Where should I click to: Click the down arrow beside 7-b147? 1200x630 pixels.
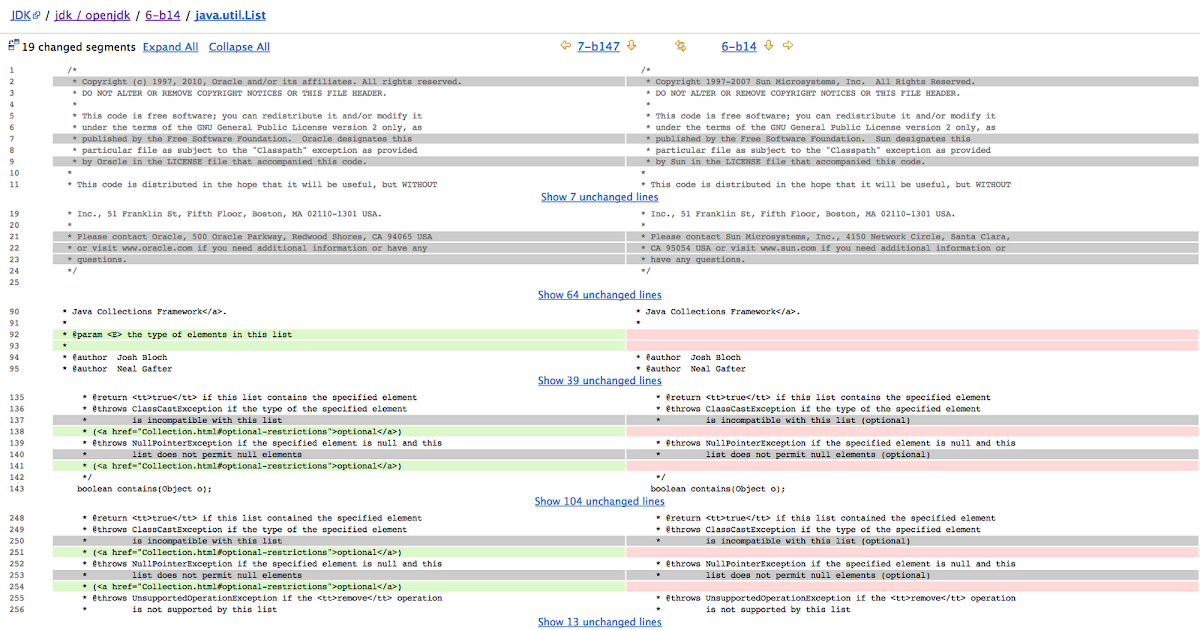pyautogui.click(x=631, y=45)
